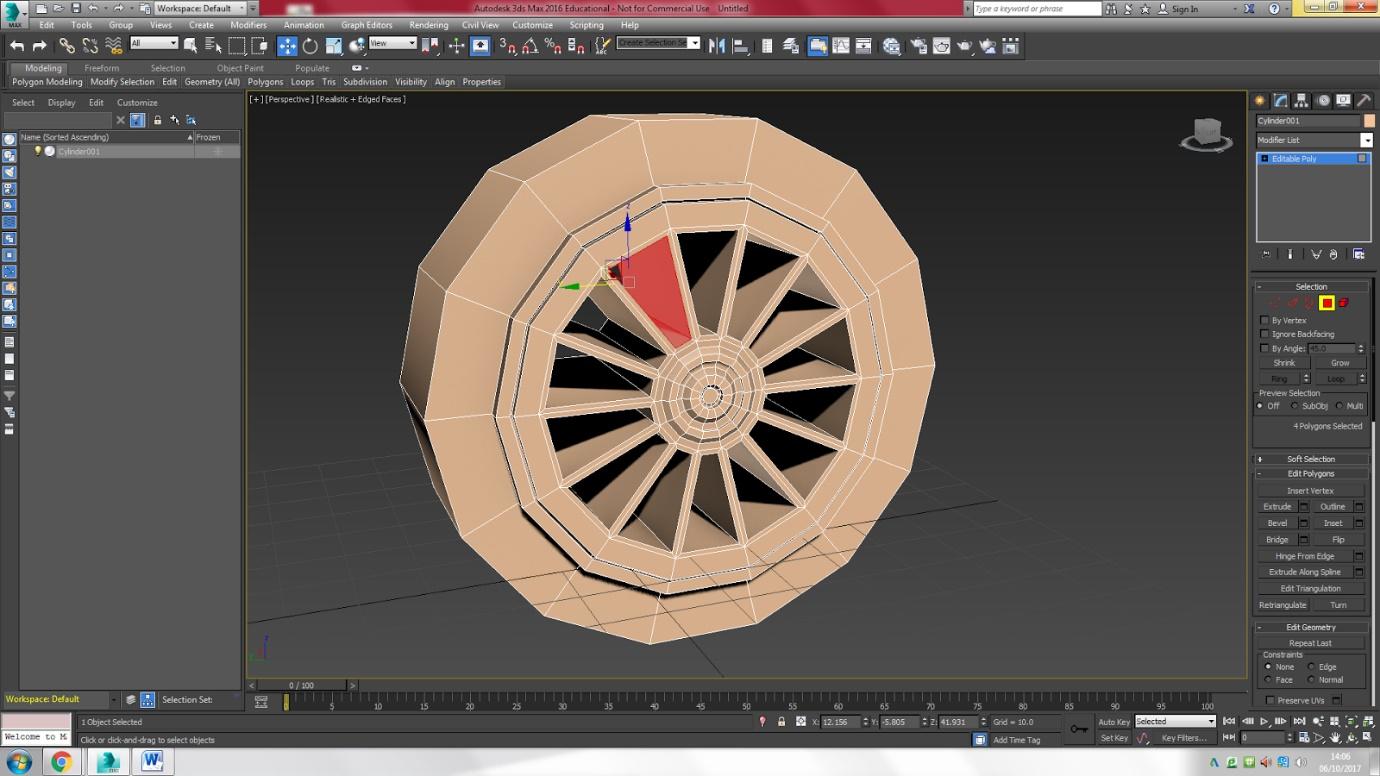The image size is (1380, 776).
Task: Click the Mirror tool icon
Action: (717, 46)
